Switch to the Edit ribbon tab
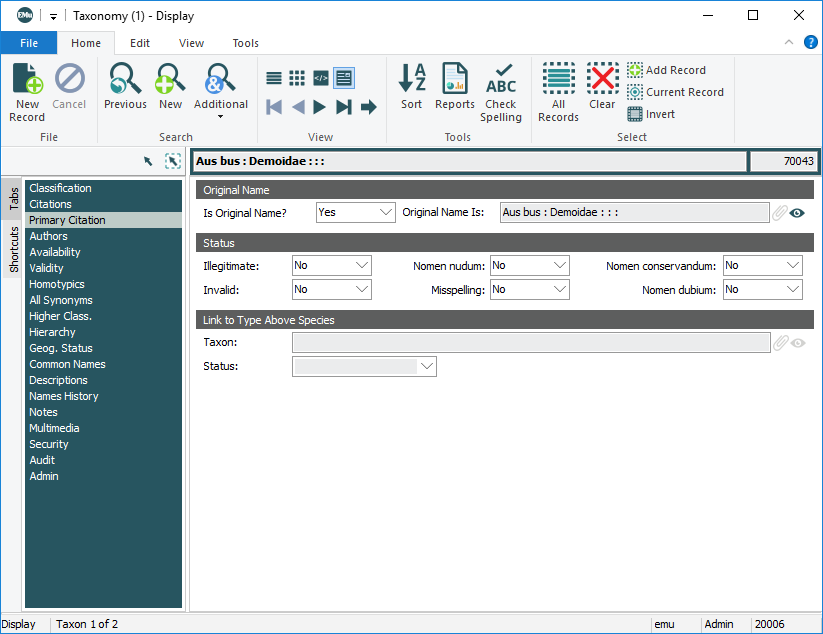The image size is (823, 634). click(x=140, y=43)
